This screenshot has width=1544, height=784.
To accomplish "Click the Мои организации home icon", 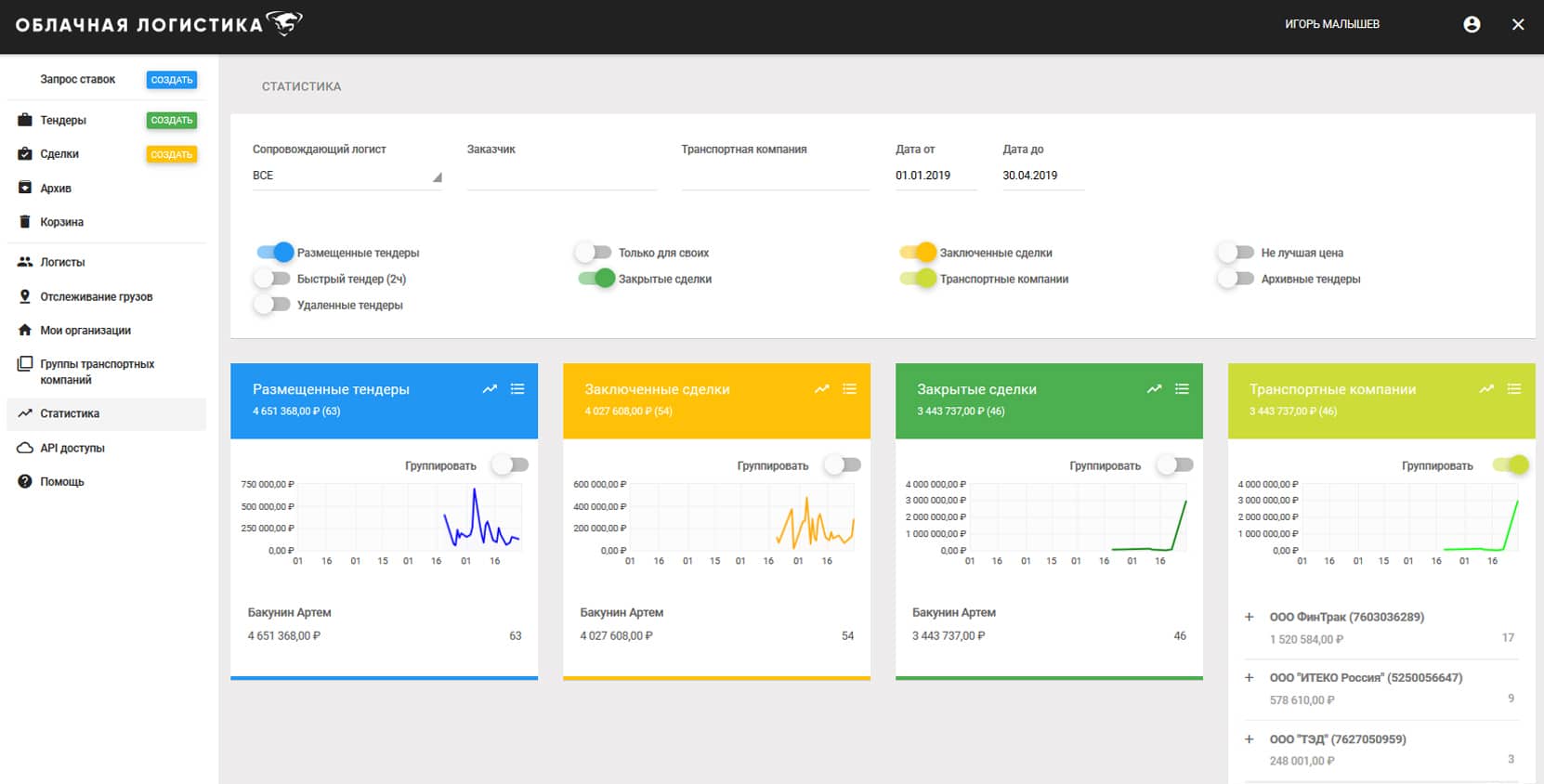I will coord(25,330).
